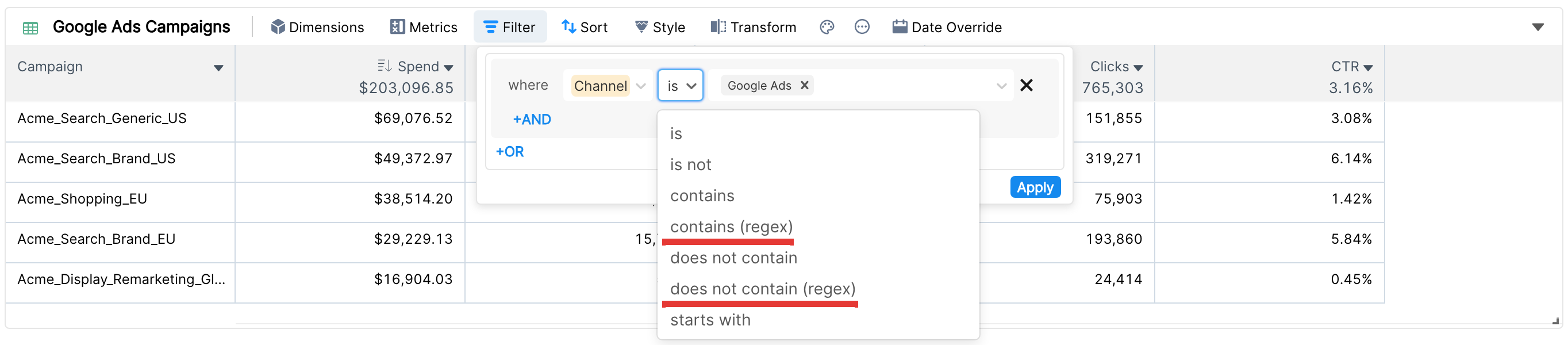Screen dimensions: 1568x345
Task: Add an AND condition
Action: pos(532,120)
